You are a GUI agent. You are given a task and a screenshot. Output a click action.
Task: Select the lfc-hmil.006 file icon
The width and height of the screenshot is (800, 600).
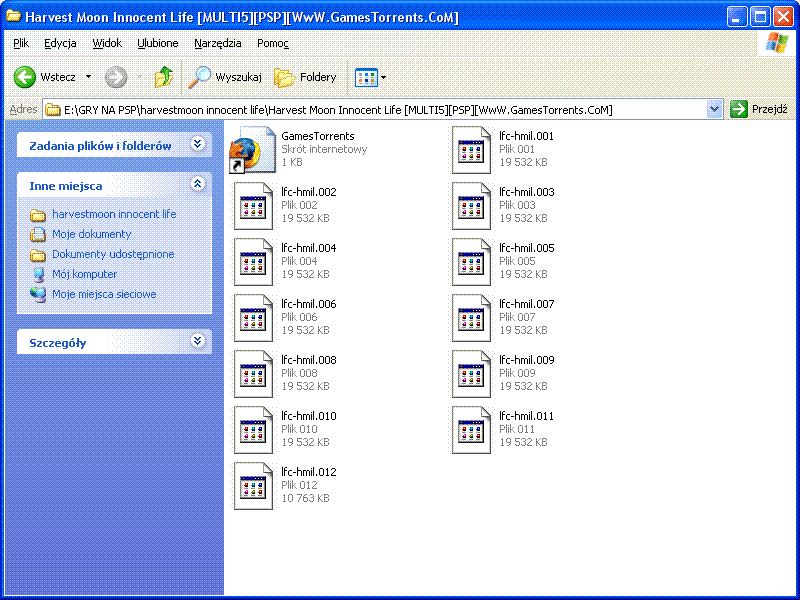(x=254, y=318)
